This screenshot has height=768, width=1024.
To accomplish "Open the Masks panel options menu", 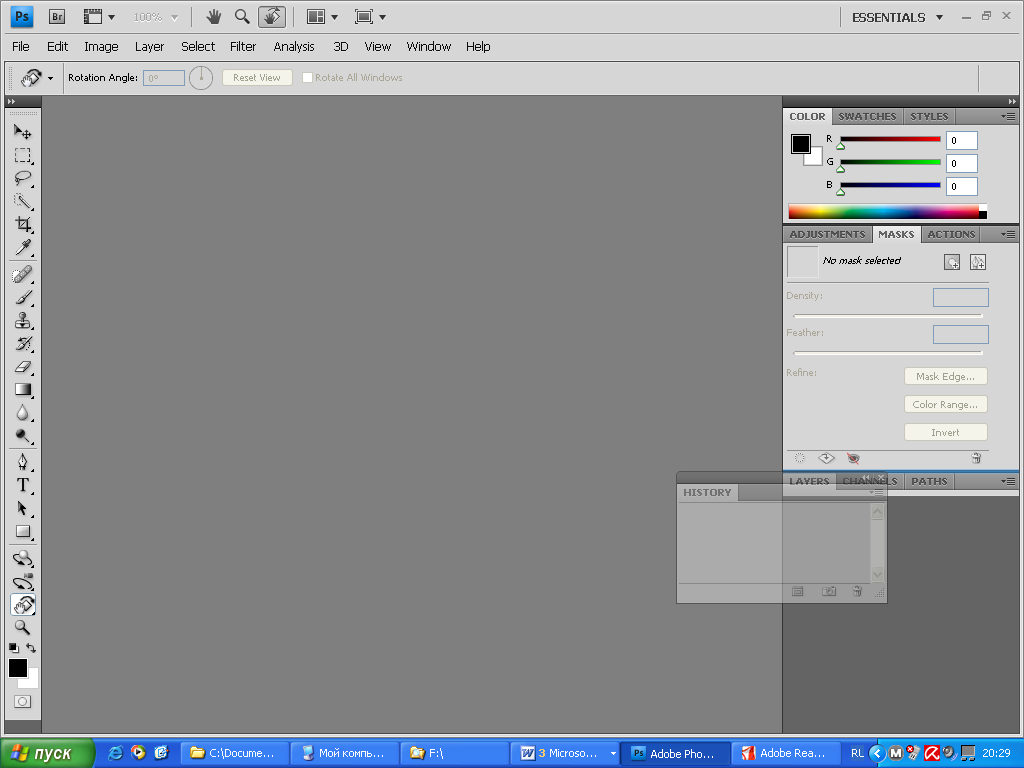I will [1009, 234].
